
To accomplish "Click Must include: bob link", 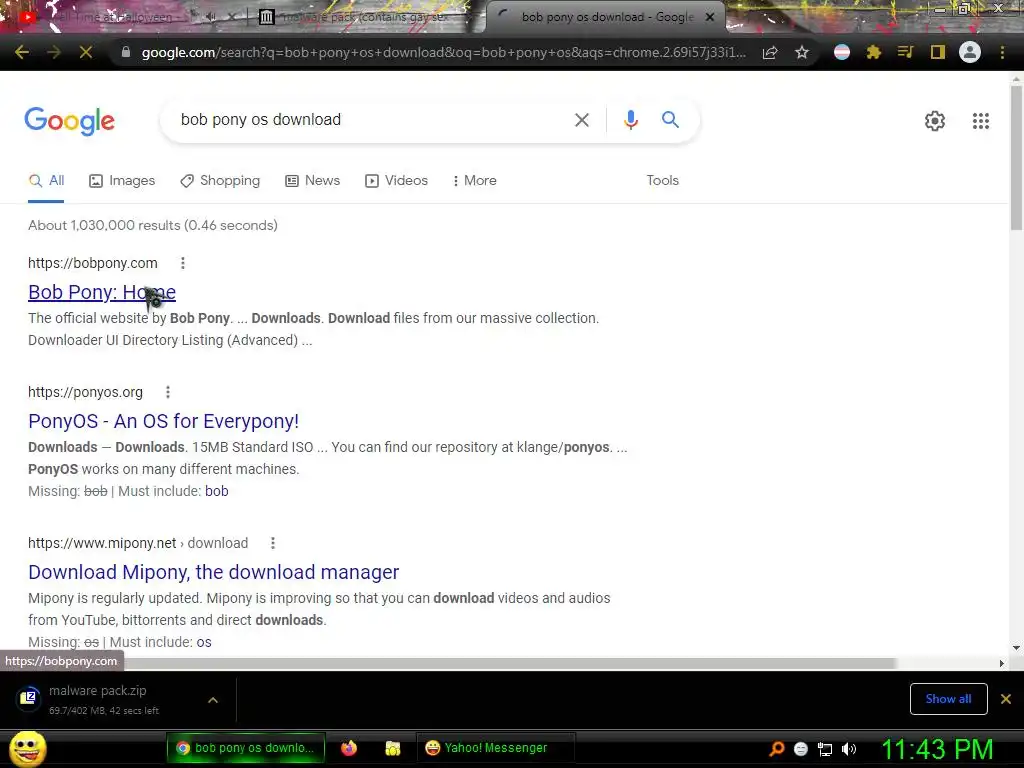I will [217, 491].
